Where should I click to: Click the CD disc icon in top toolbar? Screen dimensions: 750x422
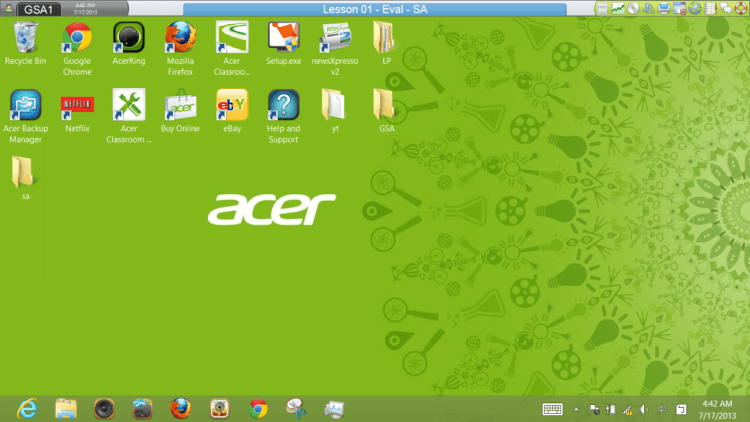[633, 9]
